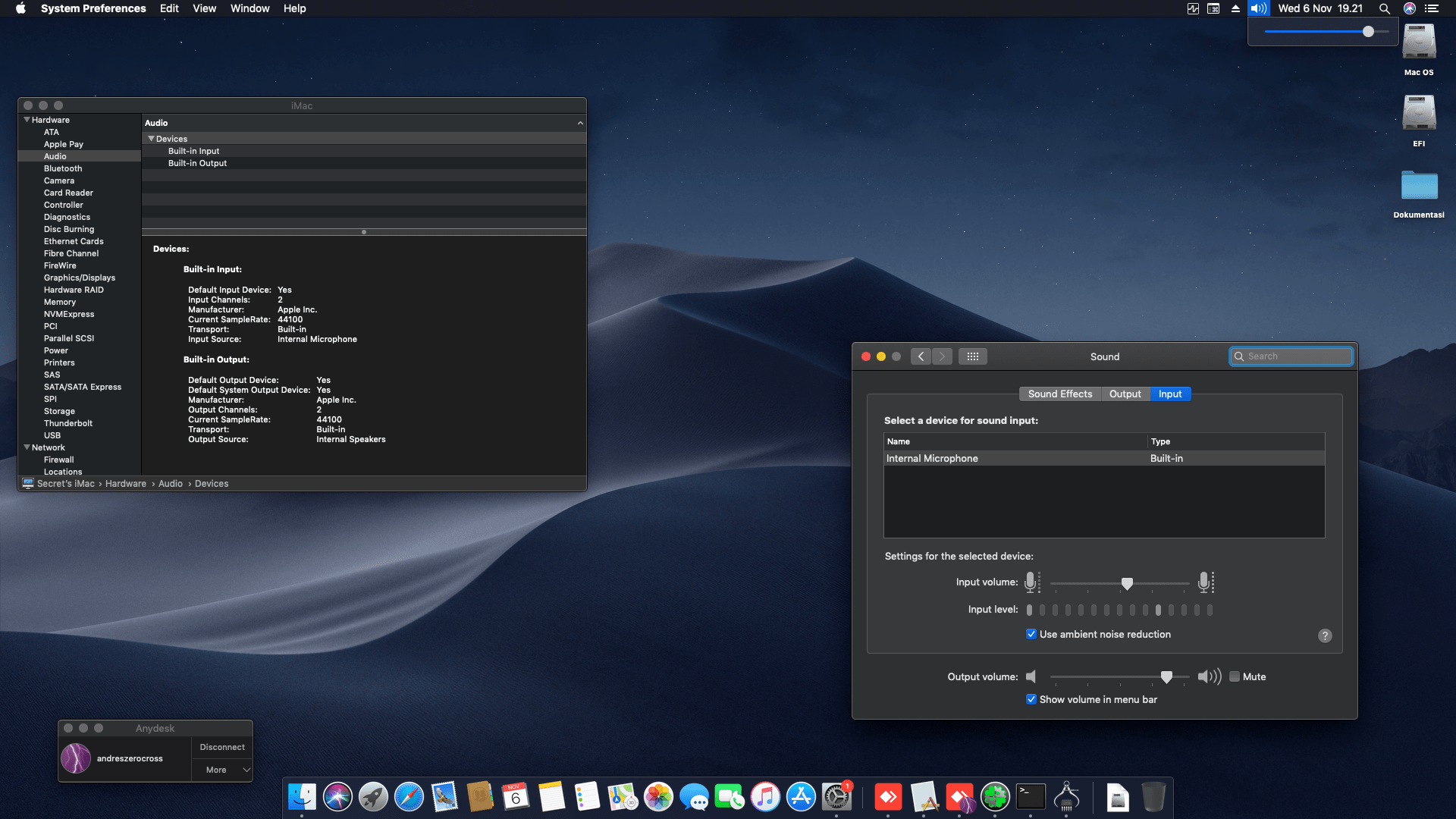Open the Window menu
The image size is (1456, 819).
(x=249, y=8)
